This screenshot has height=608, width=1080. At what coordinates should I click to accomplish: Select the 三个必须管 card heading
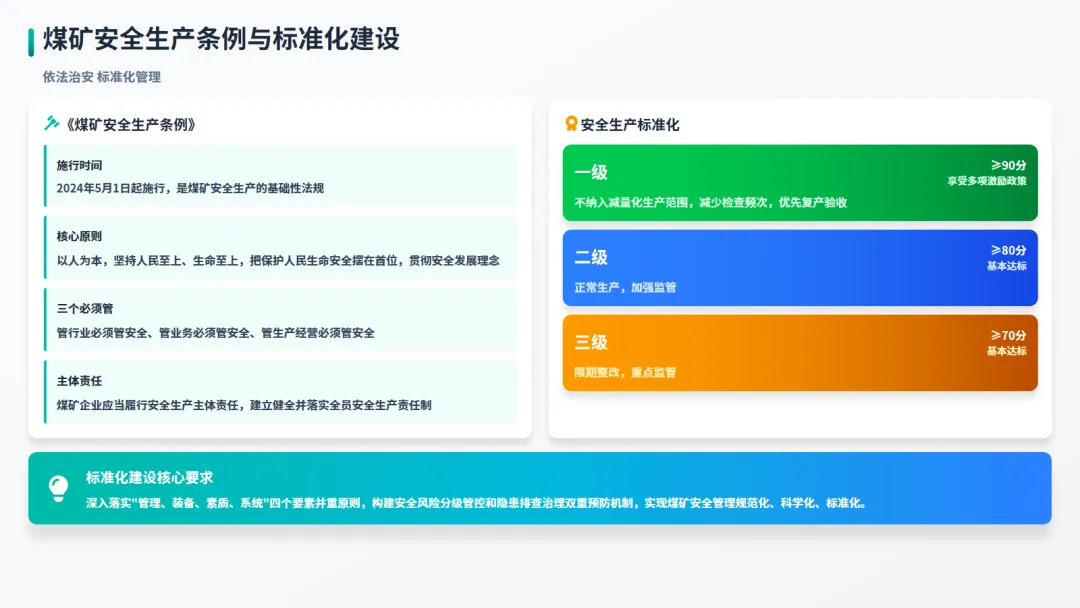point(85,308)
